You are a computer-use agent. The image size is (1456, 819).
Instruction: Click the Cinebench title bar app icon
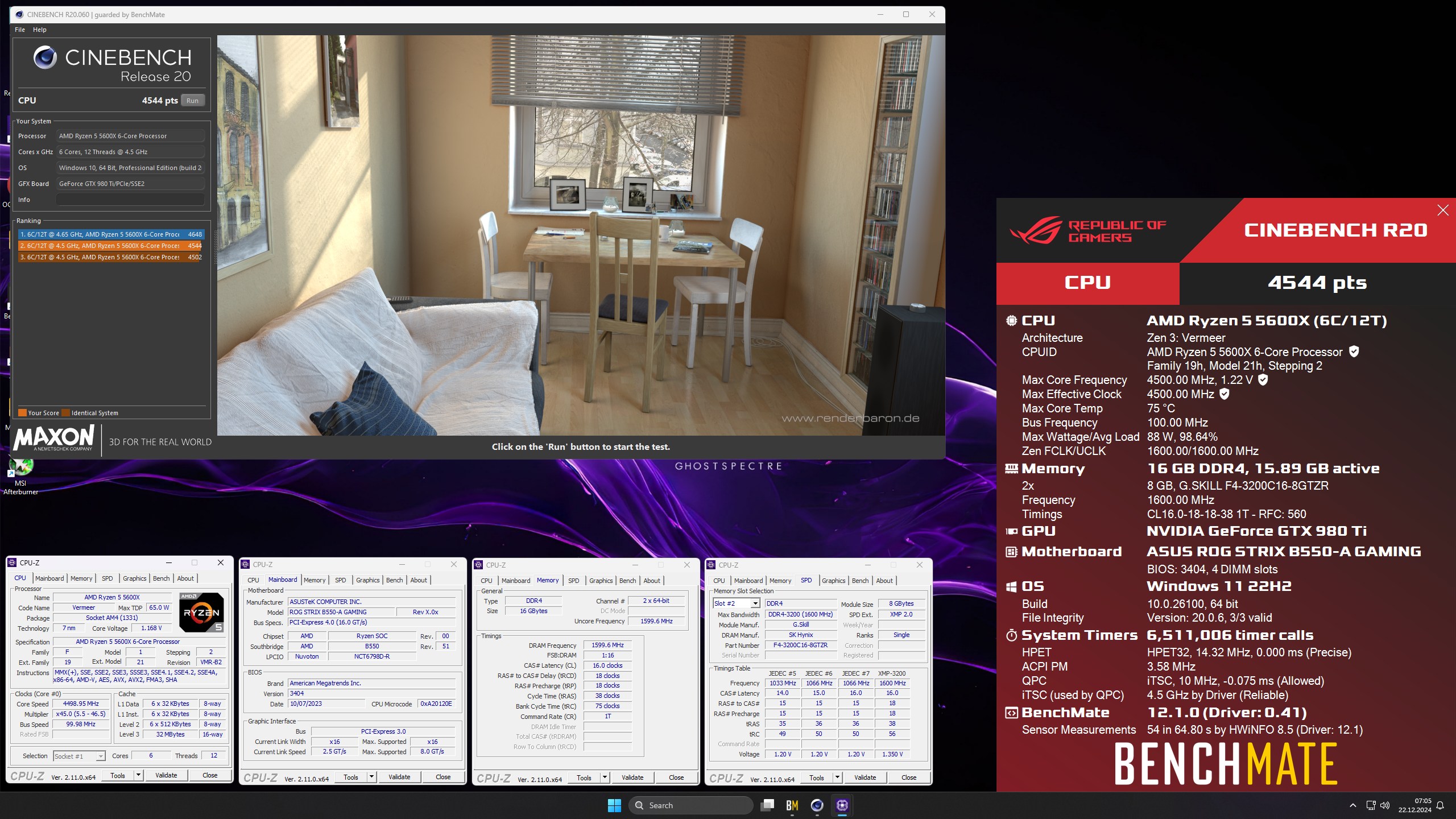(19, 14)
